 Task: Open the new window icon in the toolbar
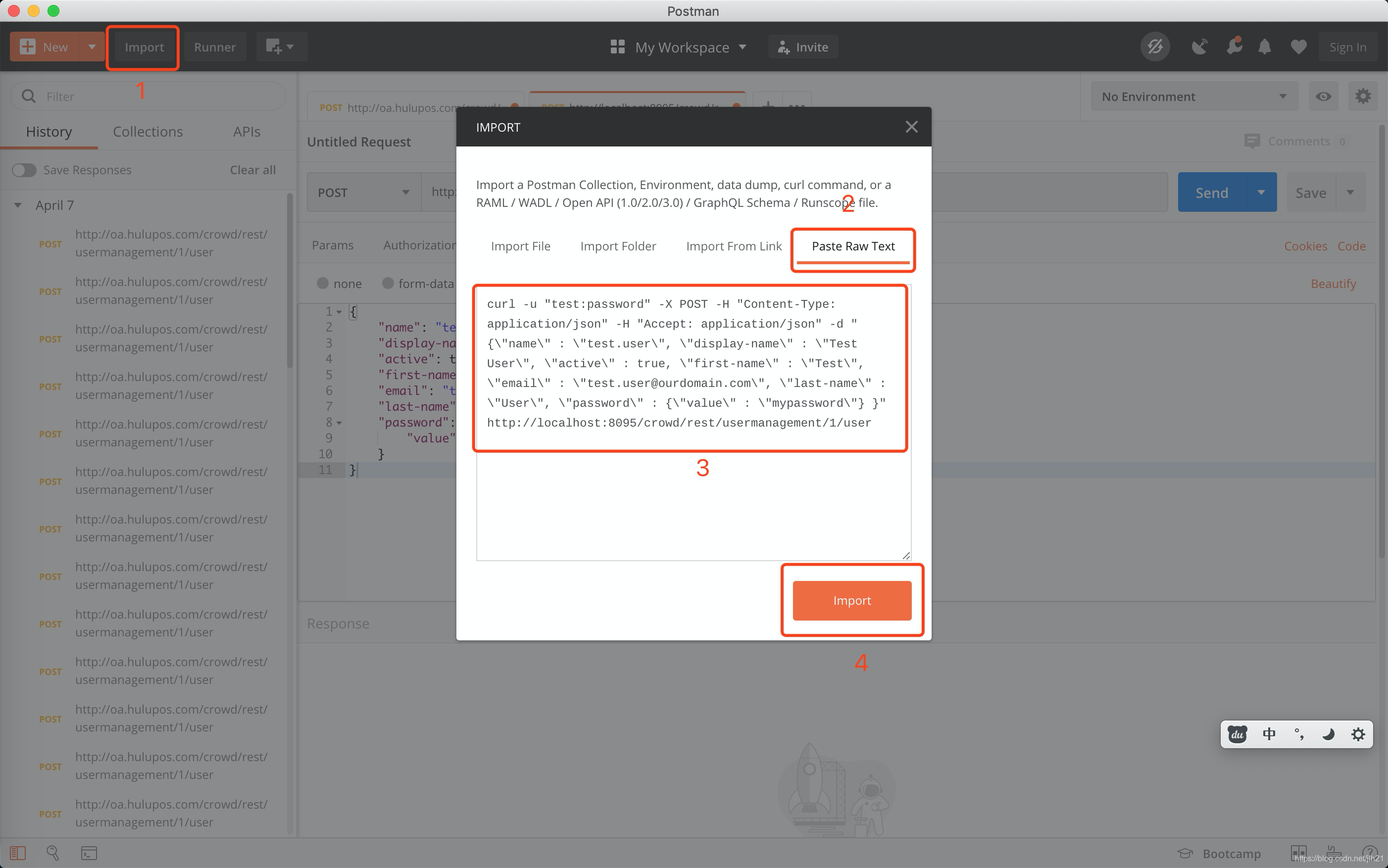(x=274, y=47)
